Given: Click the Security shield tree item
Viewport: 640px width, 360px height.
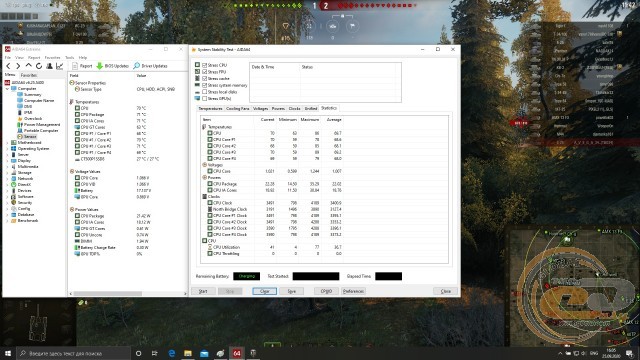Looking at the screenshot, I should [x=22, y=202].
